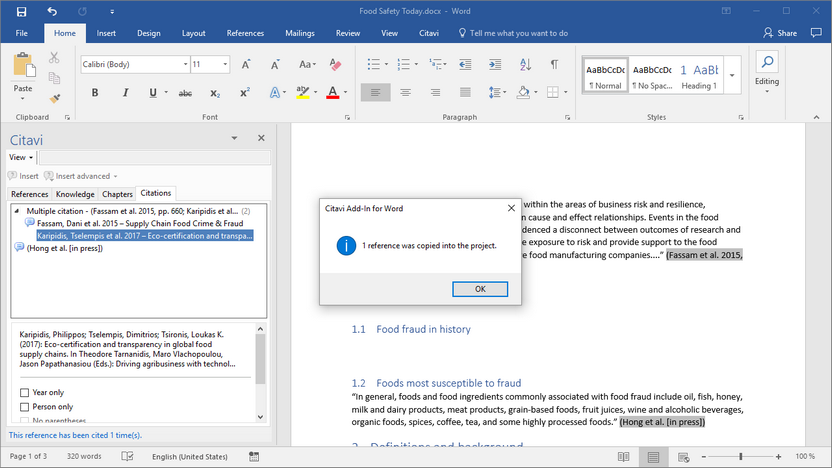Click the Save icon in title bar

[21, 11]
